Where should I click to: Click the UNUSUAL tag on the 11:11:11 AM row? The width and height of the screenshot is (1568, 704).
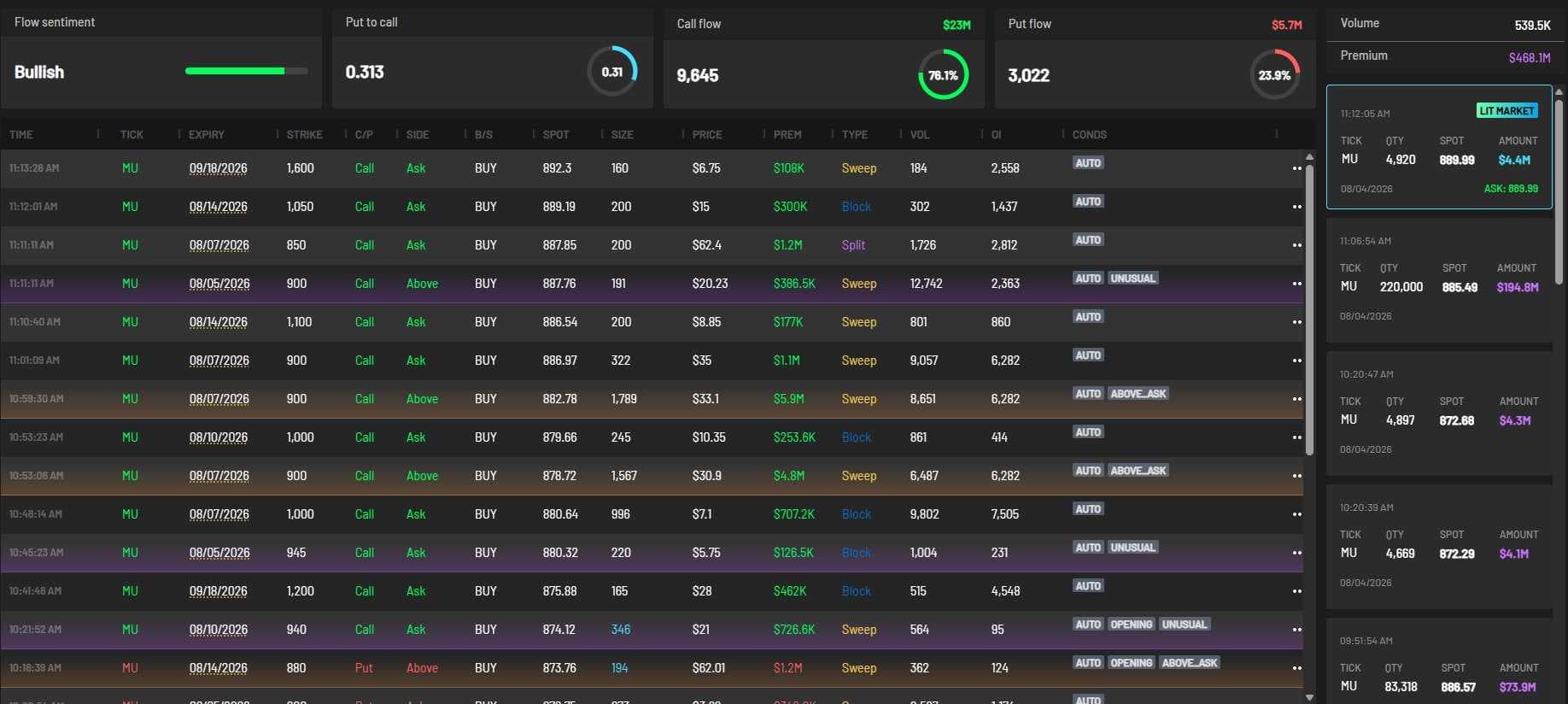click(1132, 279)
